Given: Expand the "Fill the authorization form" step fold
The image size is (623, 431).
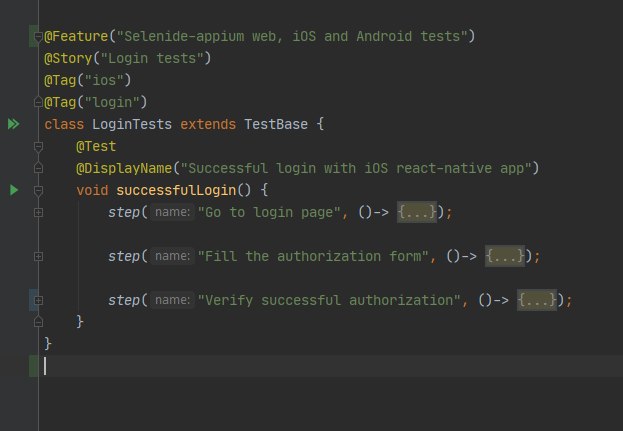Looking at the screenshot, I should [x=38, y=257].
